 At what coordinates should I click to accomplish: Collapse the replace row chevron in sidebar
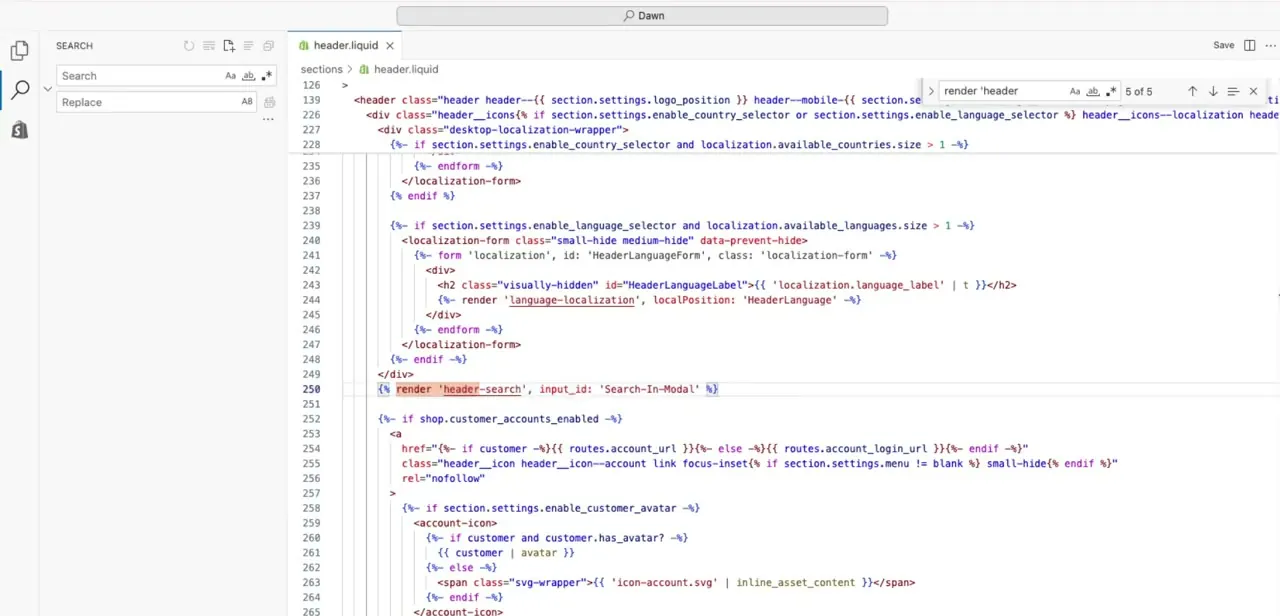point(47,89)
